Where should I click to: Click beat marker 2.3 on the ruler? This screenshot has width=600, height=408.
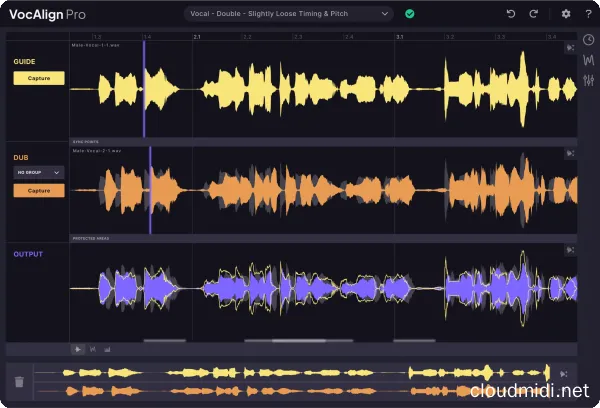tap(298, 37)
